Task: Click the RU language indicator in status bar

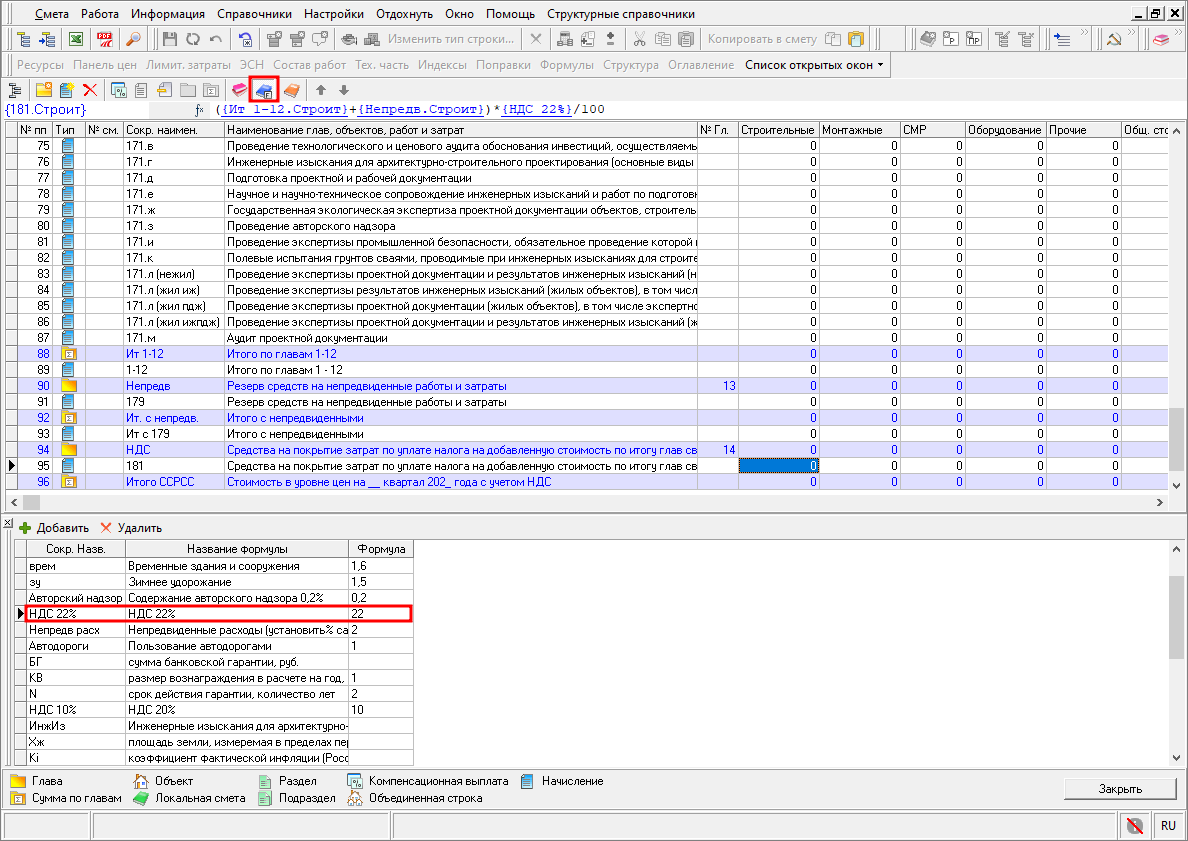Action: pos(1167,826)
